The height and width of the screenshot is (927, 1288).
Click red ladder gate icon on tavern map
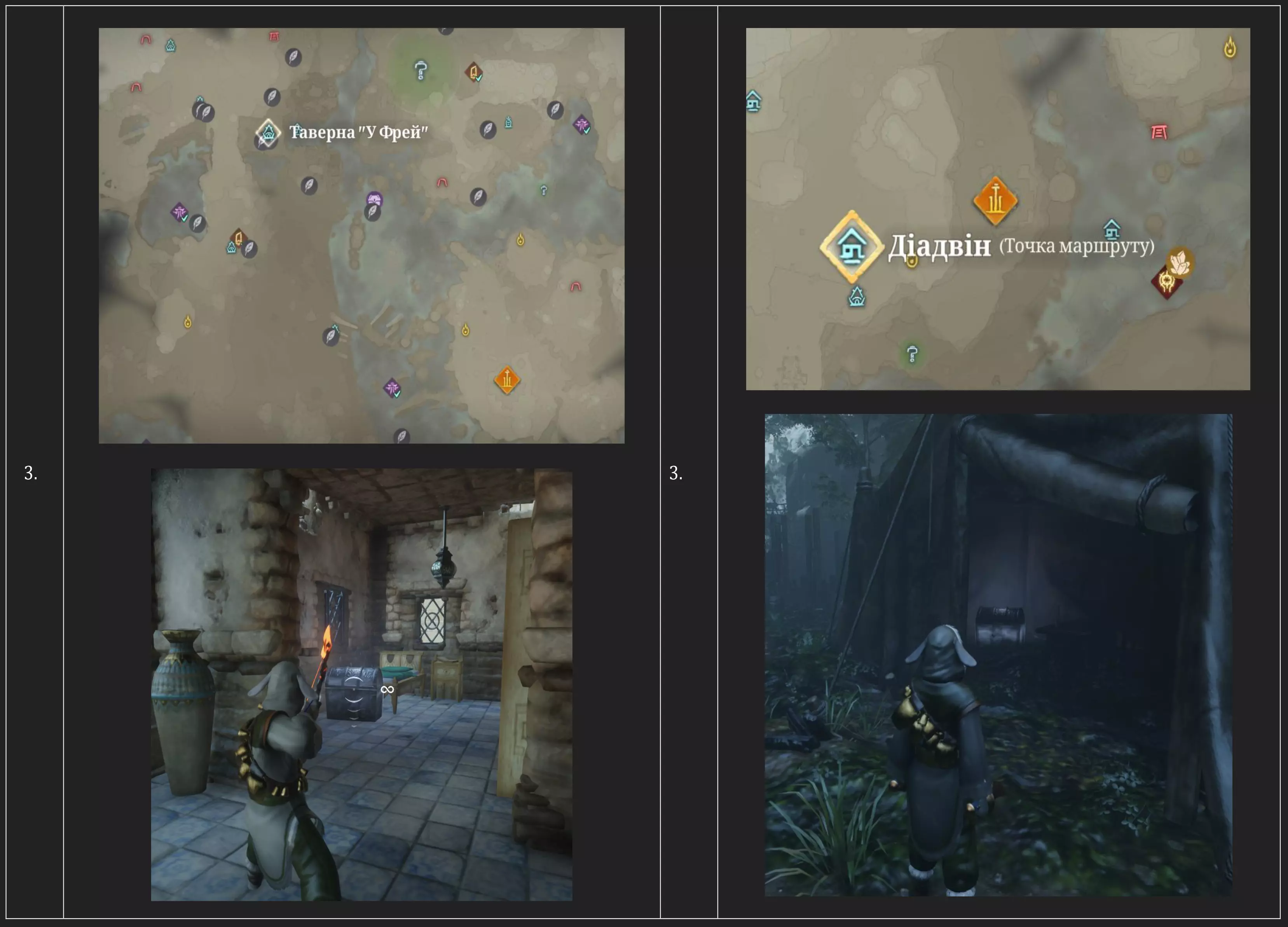click(274, 37)
